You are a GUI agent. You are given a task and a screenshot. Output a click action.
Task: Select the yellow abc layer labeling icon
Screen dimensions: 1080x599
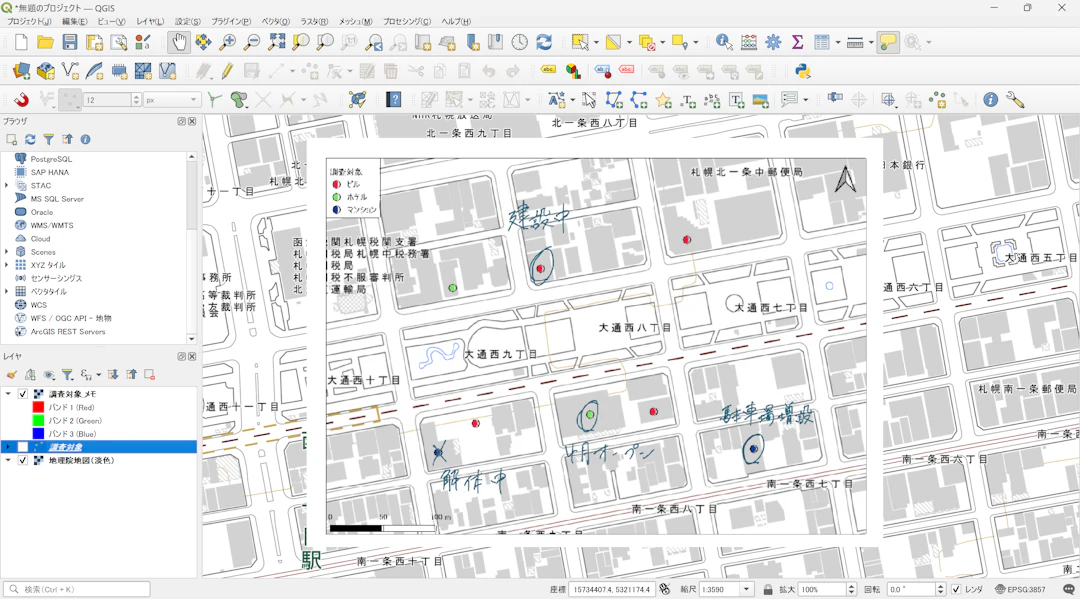(x=548, y=71)
